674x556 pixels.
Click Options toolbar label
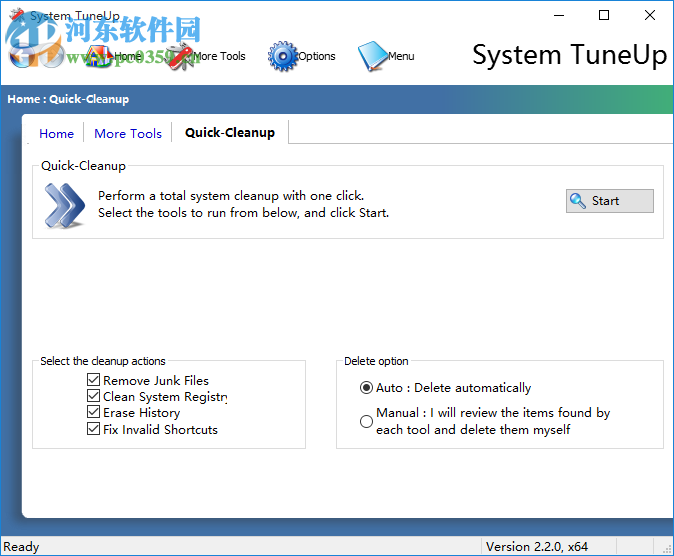317,56
